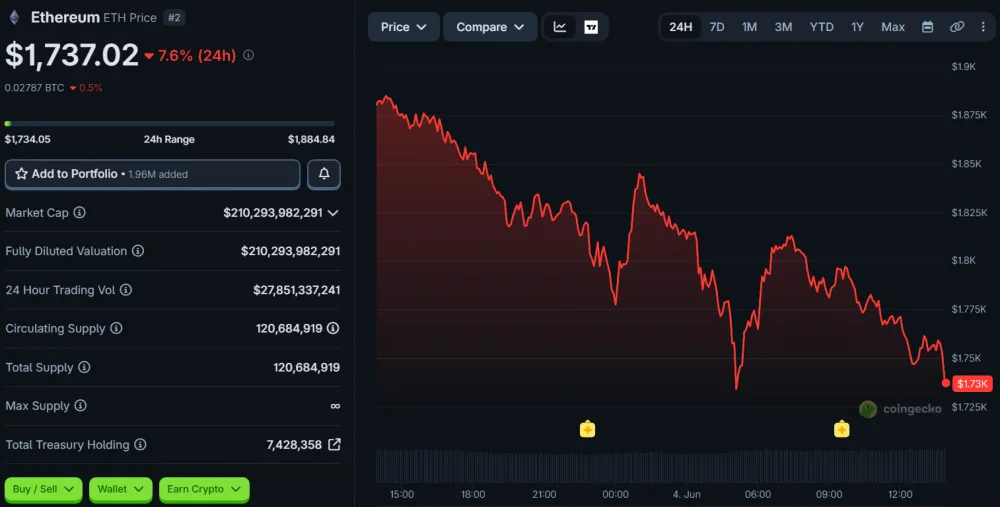Click the $1,884.84 range high value
The height and width of the screenshot is (507, 1000).
point(311,139)
